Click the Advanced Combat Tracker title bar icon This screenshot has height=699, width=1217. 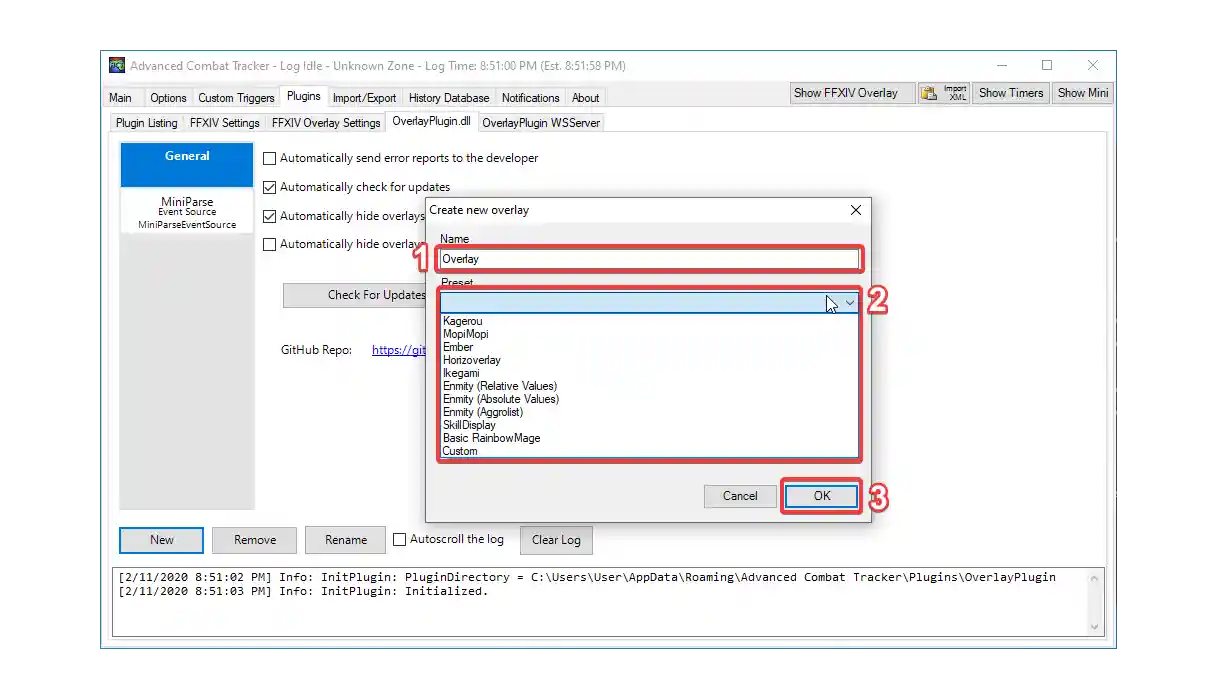(117, 65)
